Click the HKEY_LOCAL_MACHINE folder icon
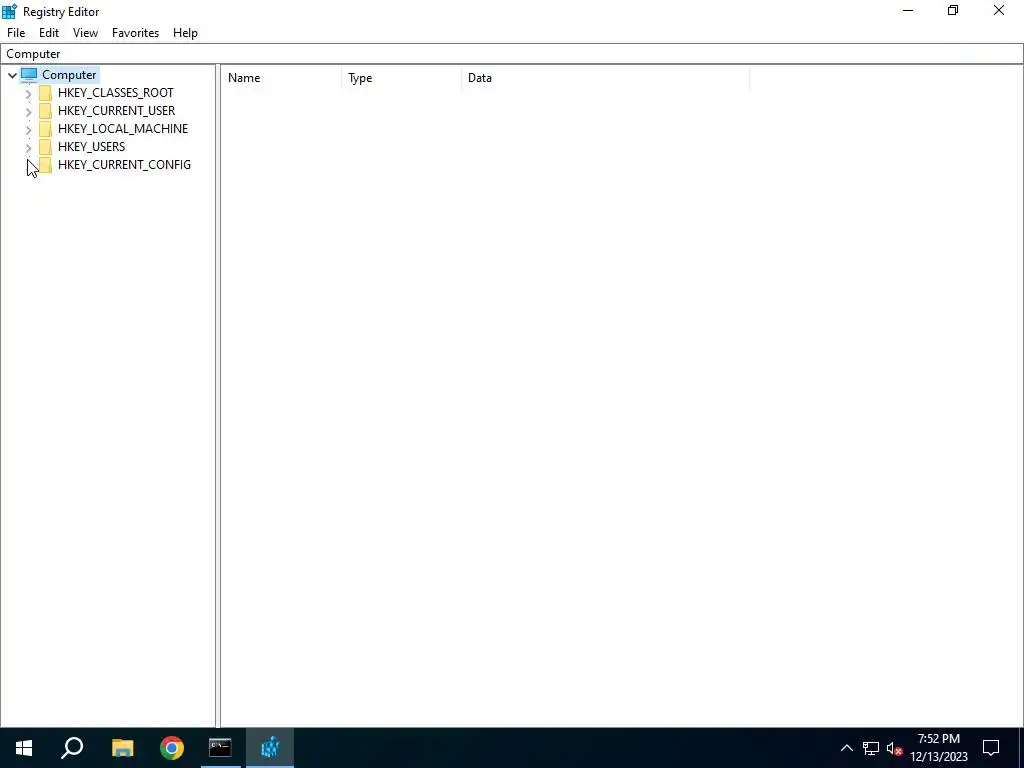The image size is (1024, 768). pyautogui.click(x=45, y=129)
